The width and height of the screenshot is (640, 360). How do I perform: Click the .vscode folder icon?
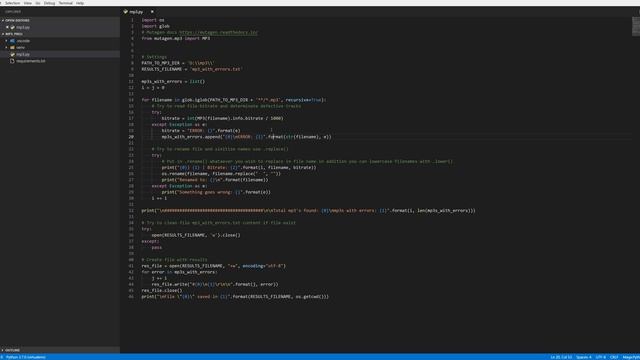pyautogui.click(x=12, y=41)
